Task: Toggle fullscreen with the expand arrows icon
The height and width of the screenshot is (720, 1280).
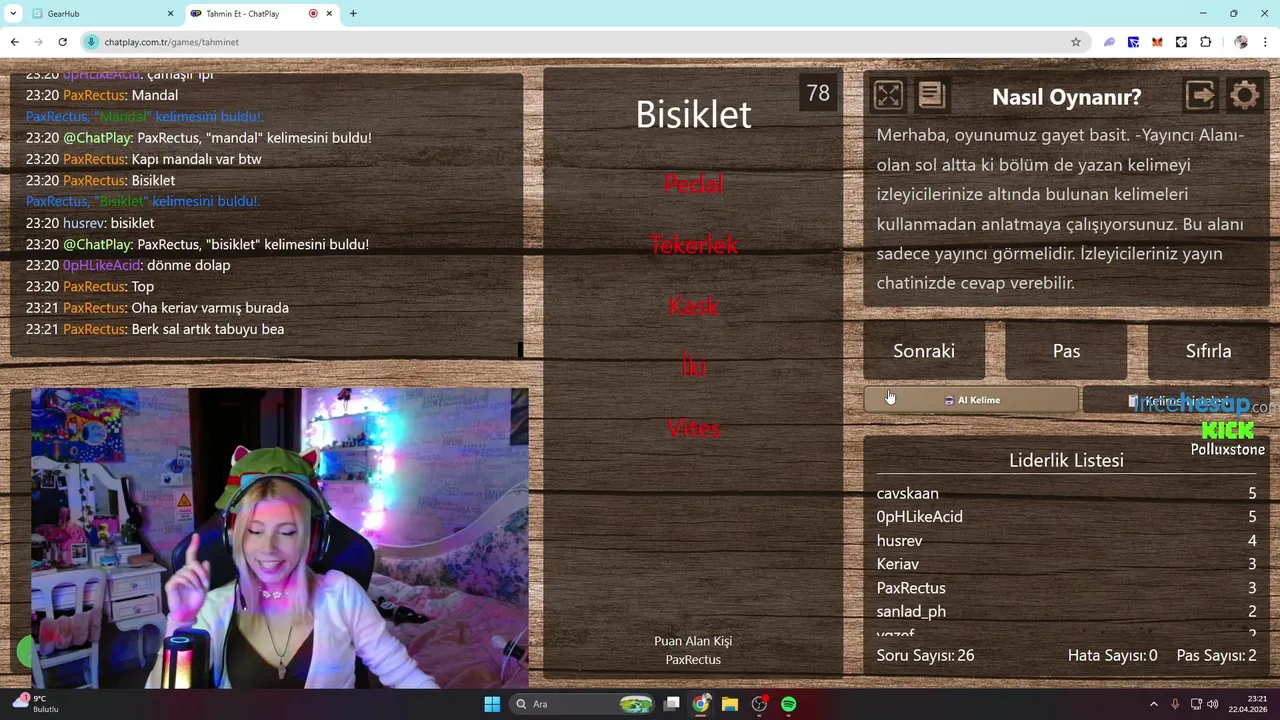Action: pyautogui.click(x=888, y=95)
